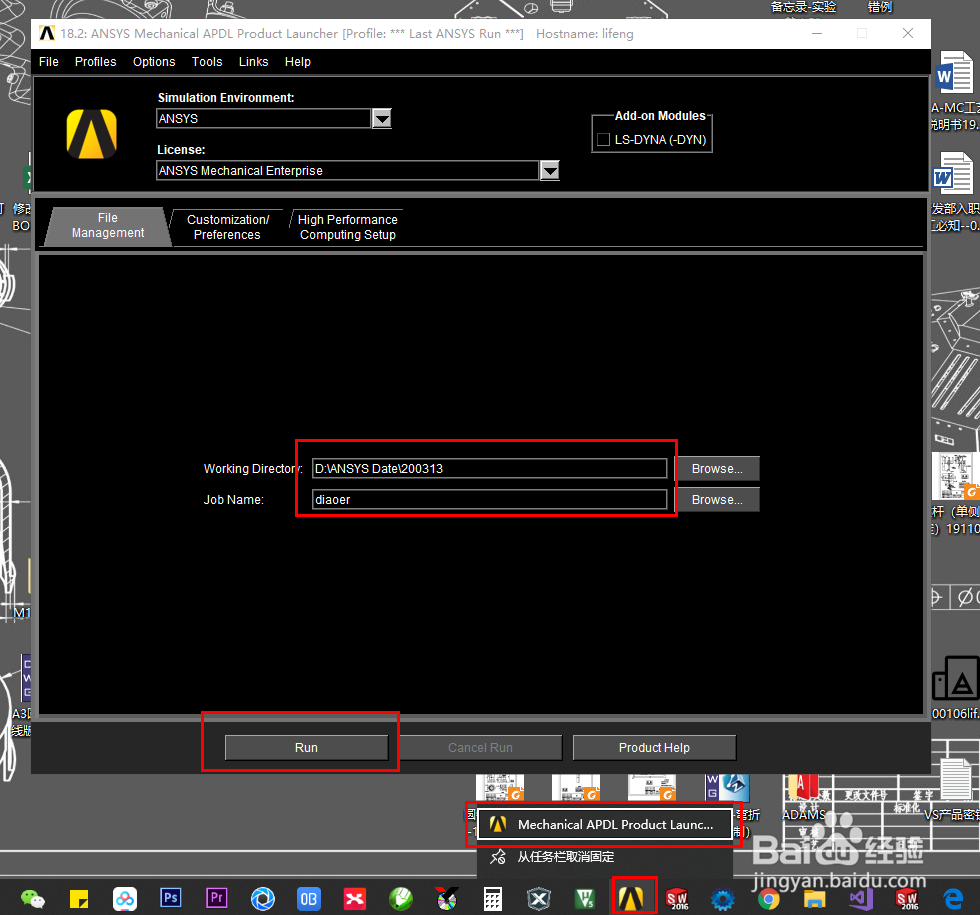Open Photoshop from the taskbar
The image size is (980, 915).
171,898
